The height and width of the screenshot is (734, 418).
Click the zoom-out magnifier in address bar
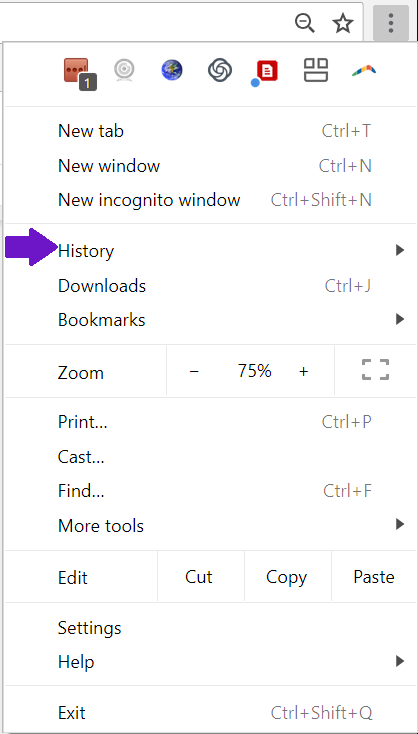[x=305, y=23]
